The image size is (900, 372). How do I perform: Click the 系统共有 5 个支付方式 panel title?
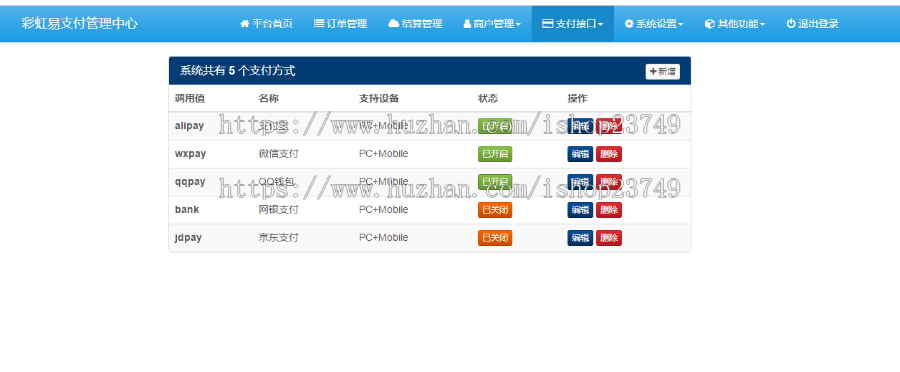(238, 71)
